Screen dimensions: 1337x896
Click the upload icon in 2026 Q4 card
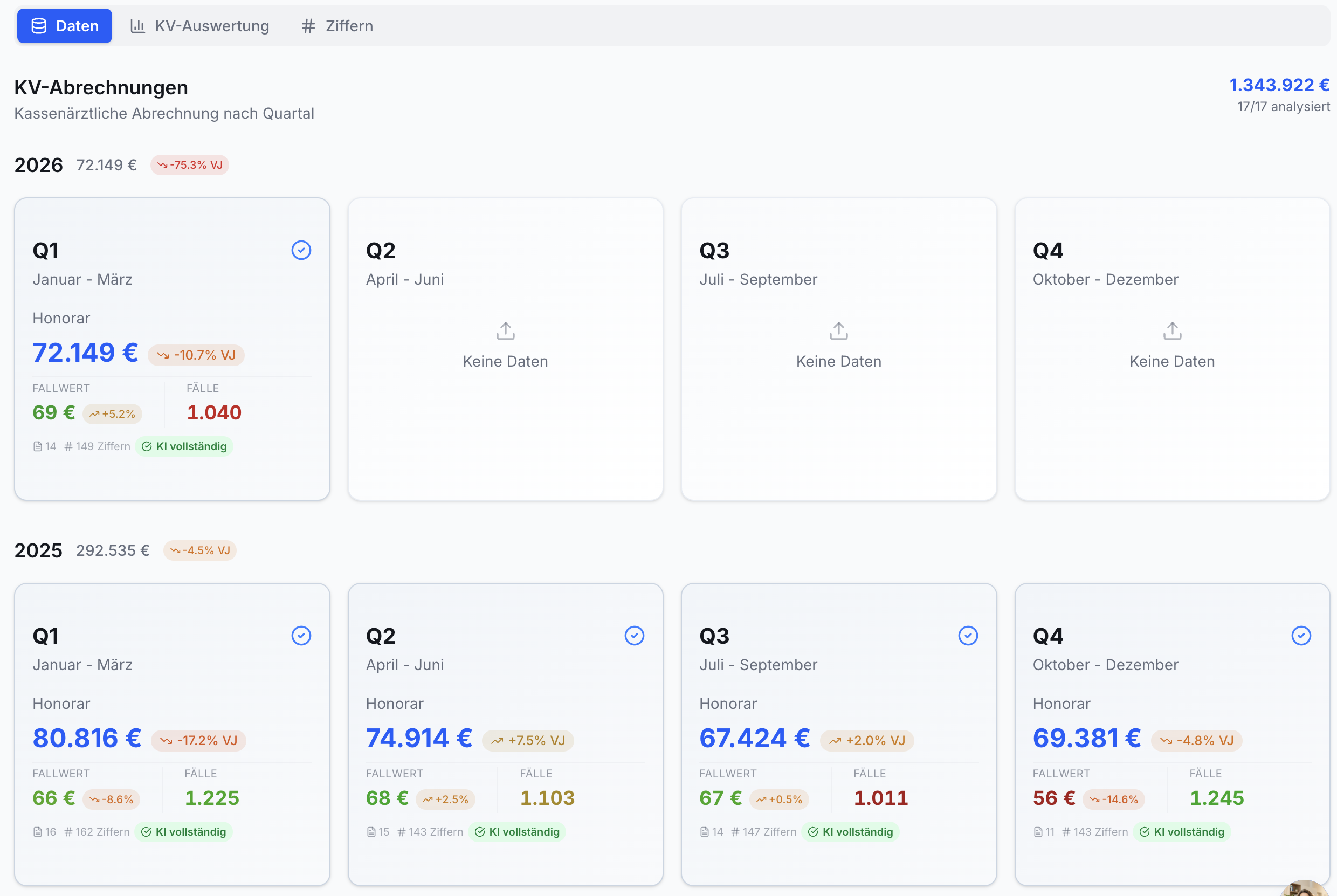click(x=1173, y=330)
